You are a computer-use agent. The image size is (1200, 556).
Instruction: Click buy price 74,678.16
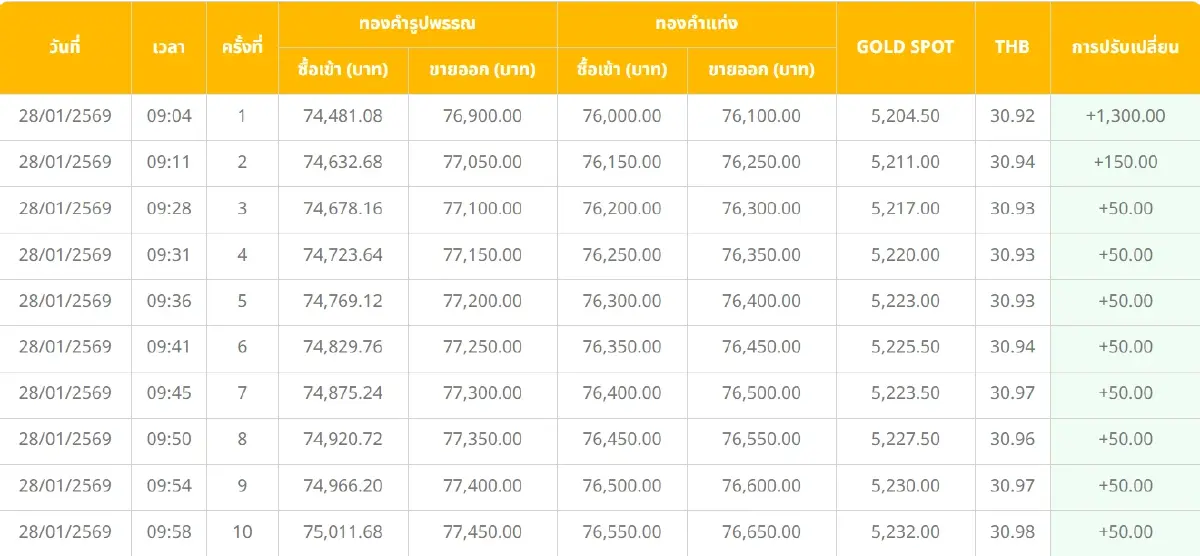point(343,208)
